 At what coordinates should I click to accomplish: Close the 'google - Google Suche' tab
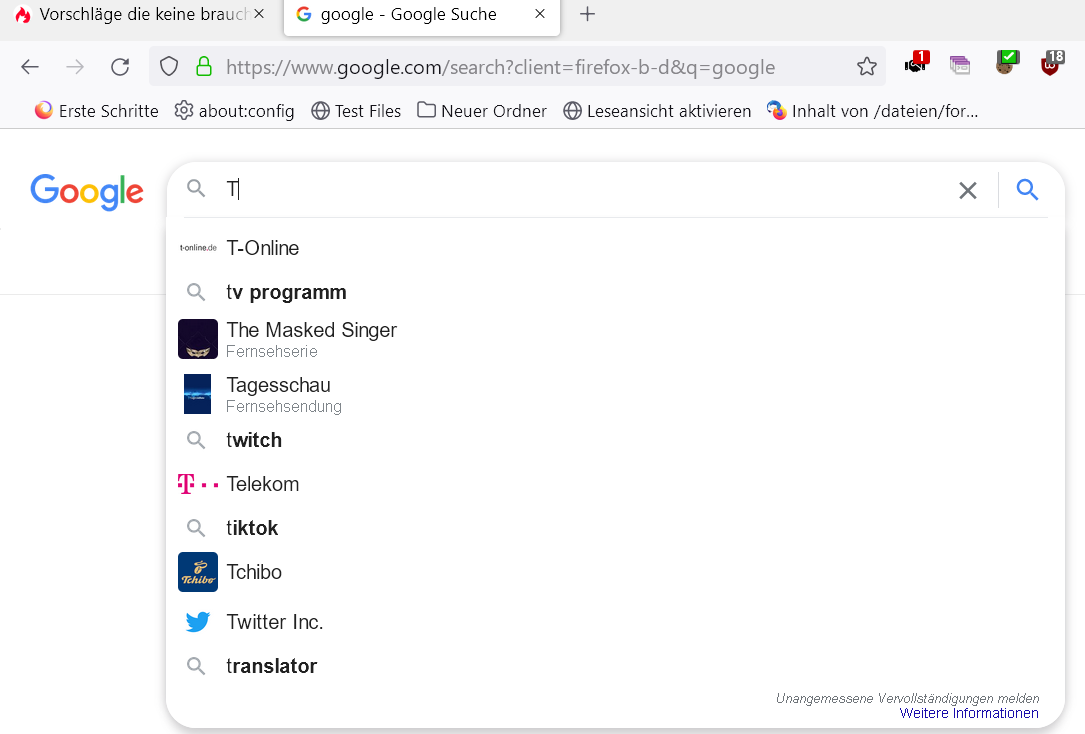click(x=540, y=14)
